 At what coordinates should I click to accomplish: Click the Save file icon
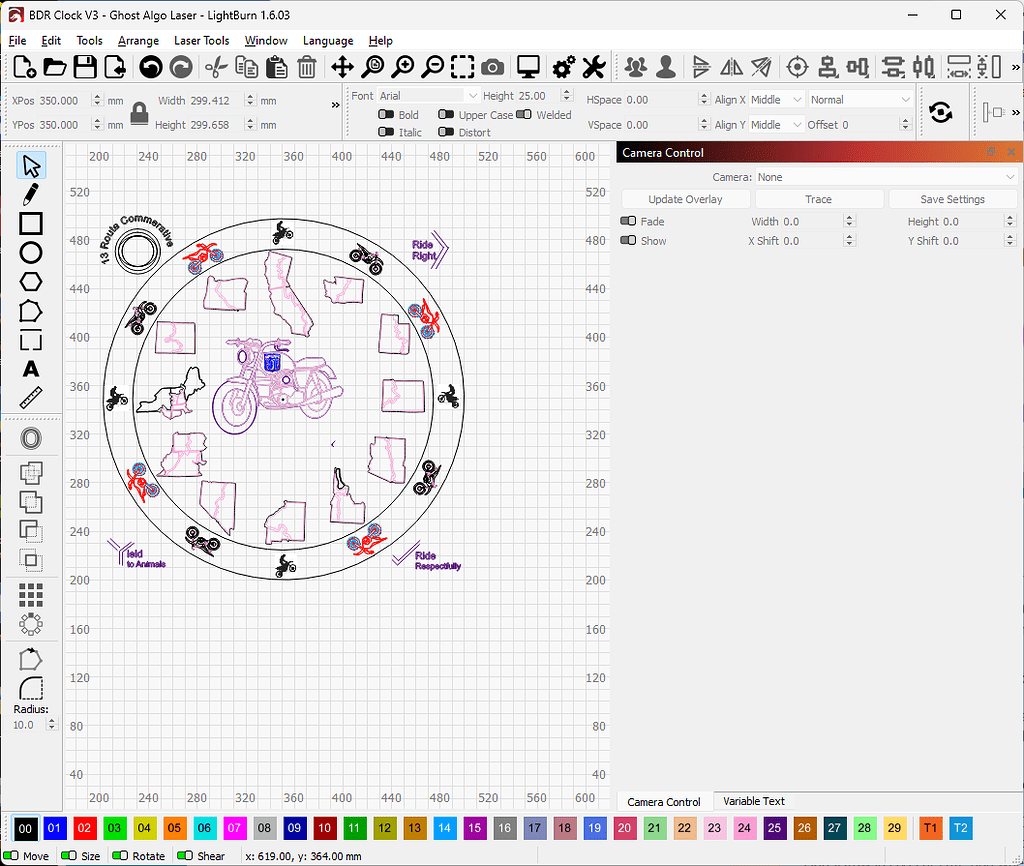(85, 67)
